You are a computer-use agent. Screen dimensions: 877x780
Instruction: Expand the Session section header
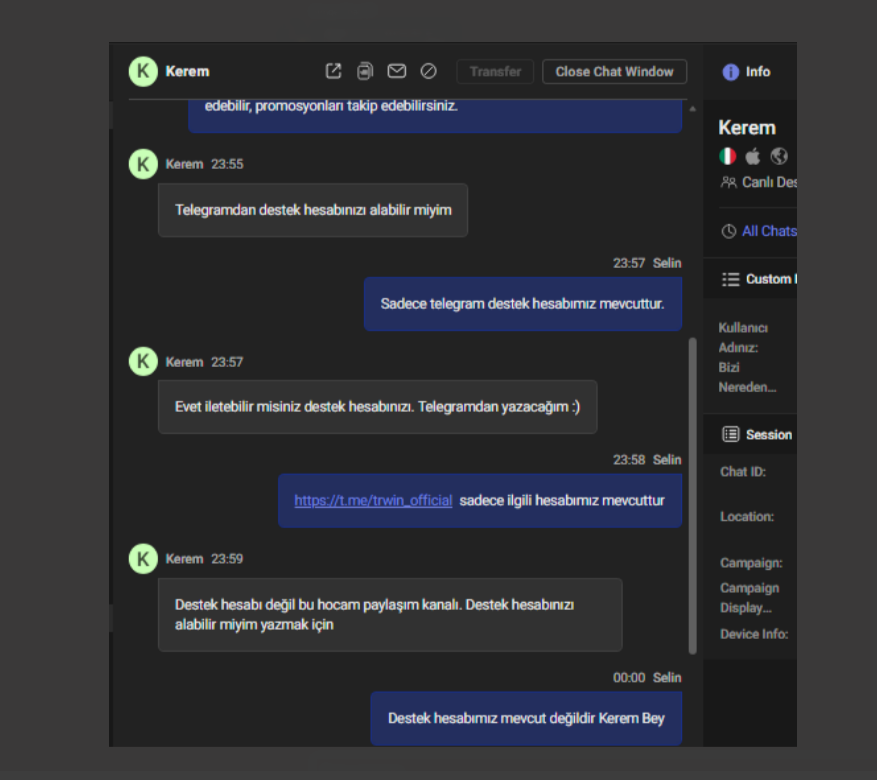pos(750,434)
